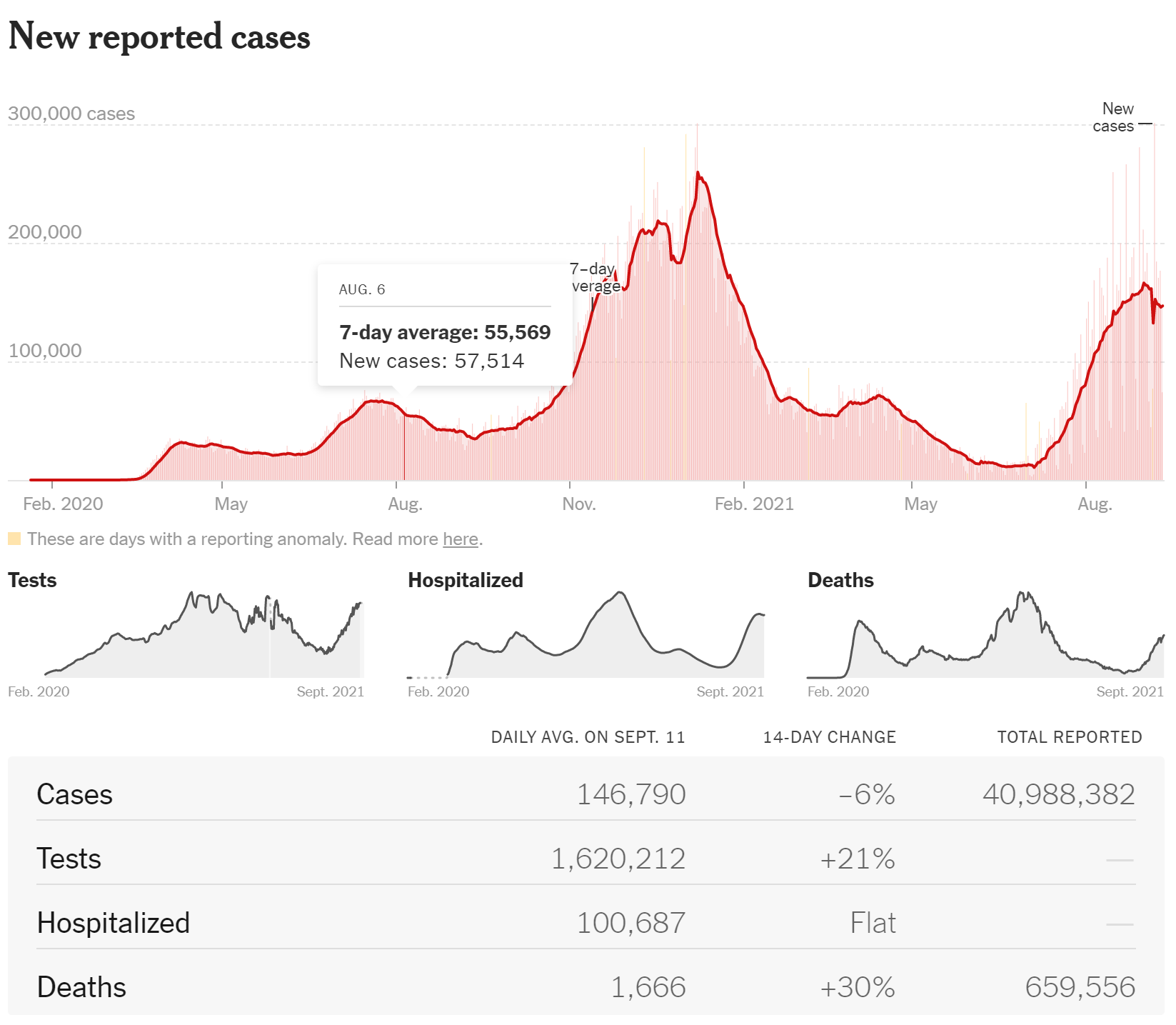Click the Feb. 2021 axis marker
Image resolution: width=1176 pixels, height=1025 pixels.
755,504
